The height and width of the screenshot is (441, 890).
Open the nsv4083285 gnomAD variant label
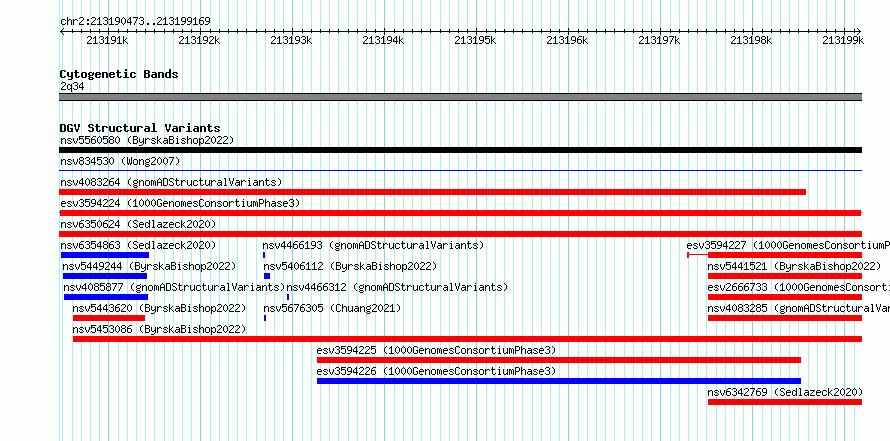(799, 308)
